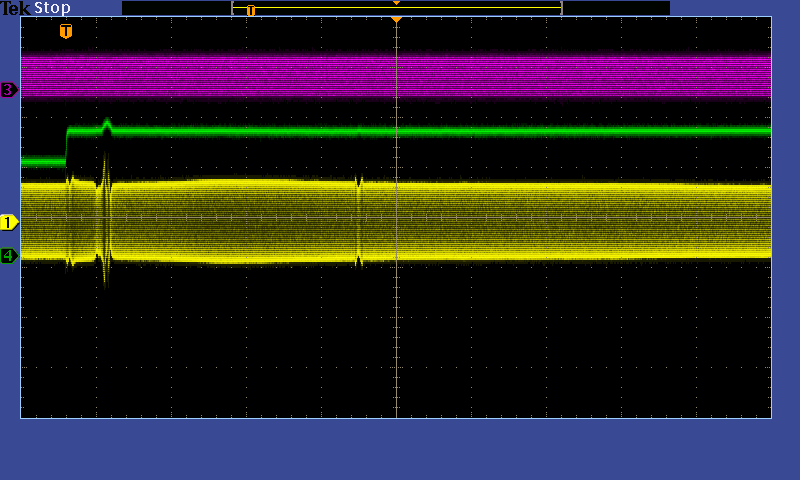Select the magenta channel 3 ground marker

(9, 90)
